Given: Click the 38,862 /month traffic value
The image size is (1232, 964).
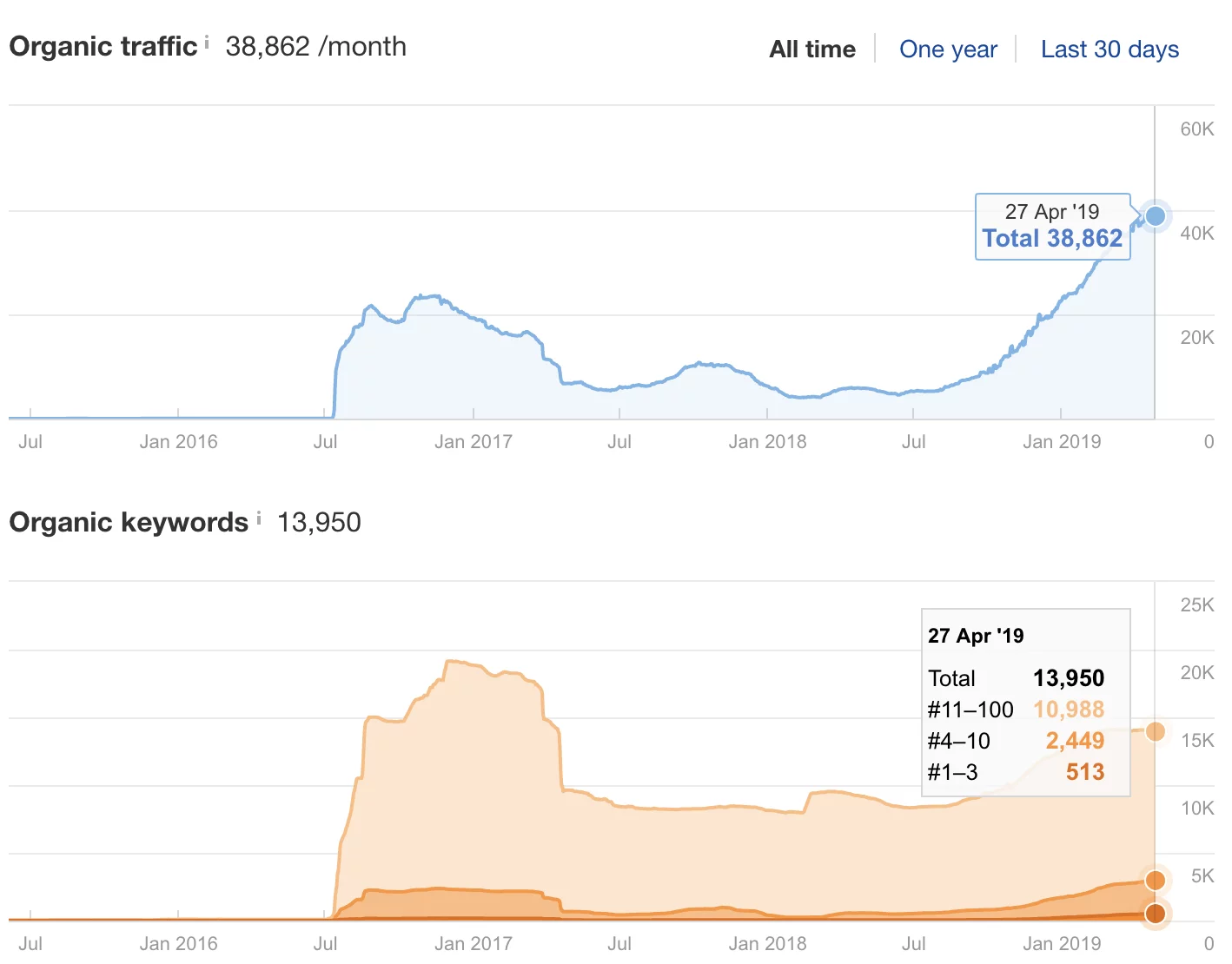Looking at the screenshot, I should click(x=315, y=46).
